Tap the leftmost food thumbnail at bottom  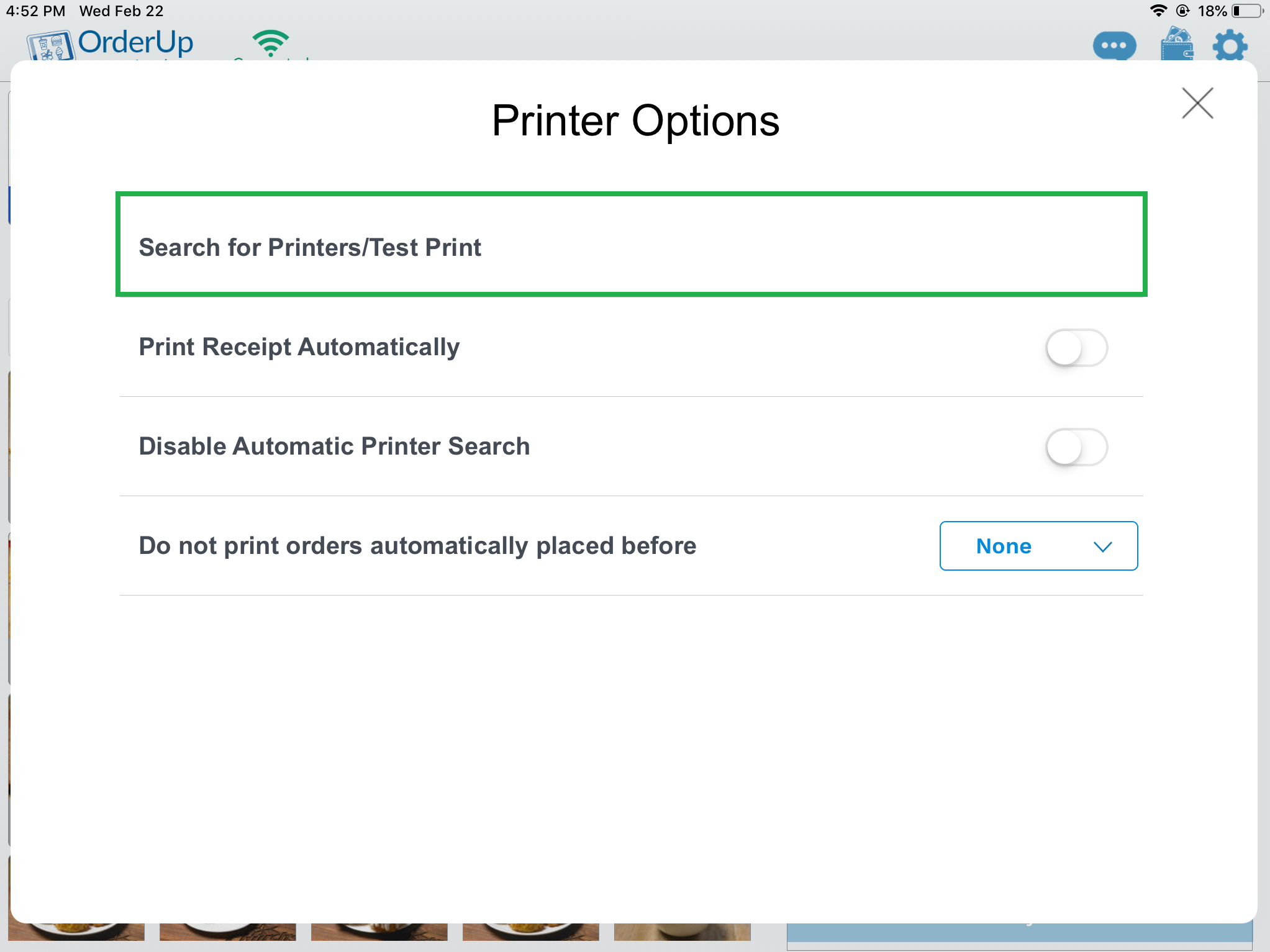(x=76, y=932)
